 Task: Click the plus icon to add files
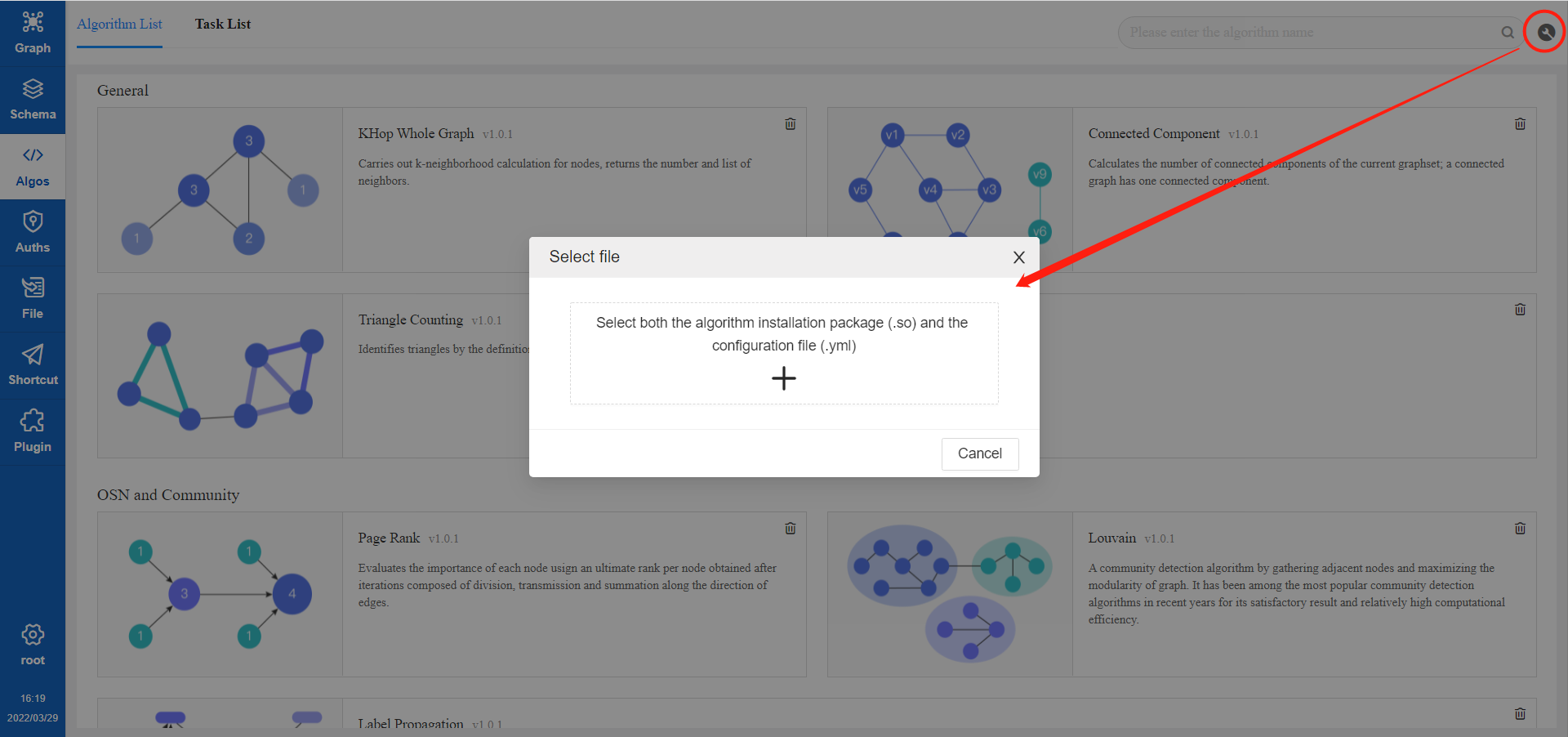(784, 378)
